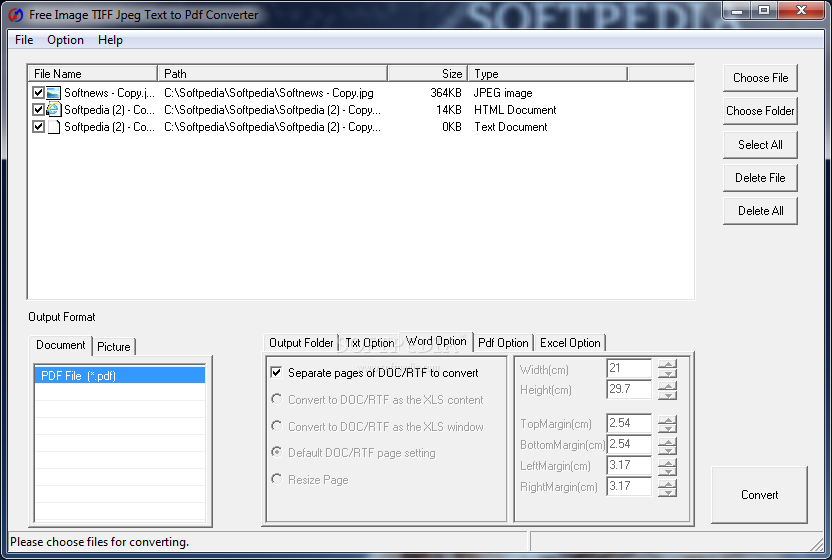The image size is (832, 560).
Task: Sort the list by the Type column header
Action: pos(548,73)
